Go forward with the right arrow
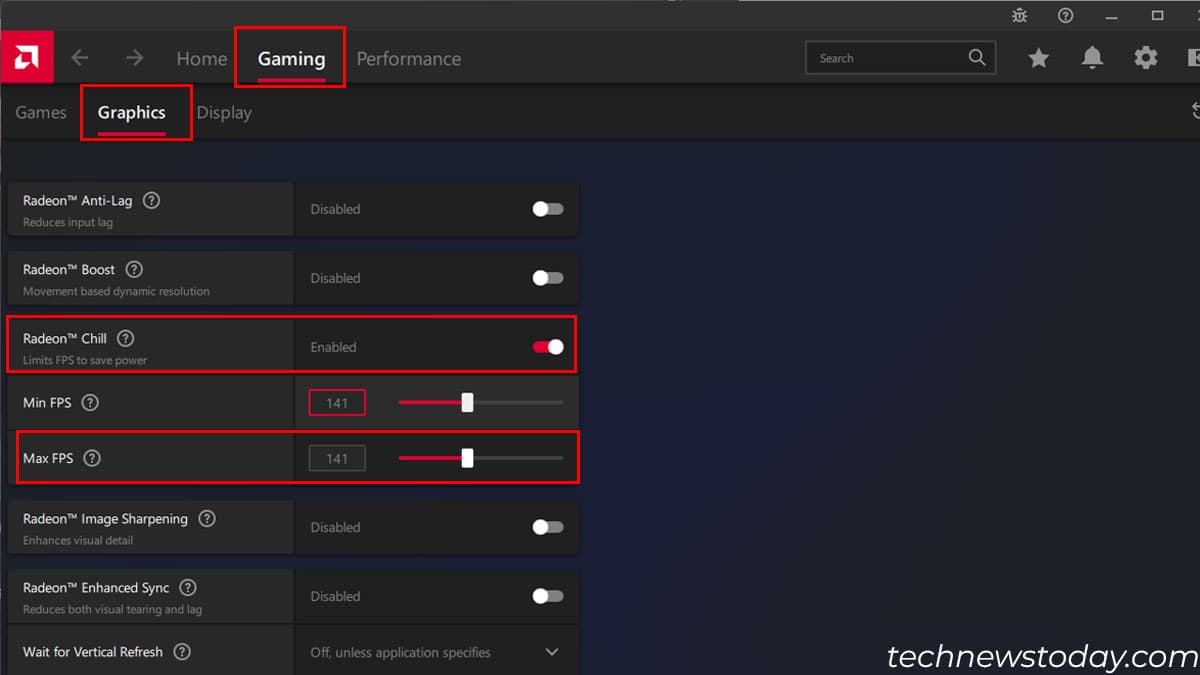Image resolution: width=1200 pixels, height=675 pixels. click(134, 58)
